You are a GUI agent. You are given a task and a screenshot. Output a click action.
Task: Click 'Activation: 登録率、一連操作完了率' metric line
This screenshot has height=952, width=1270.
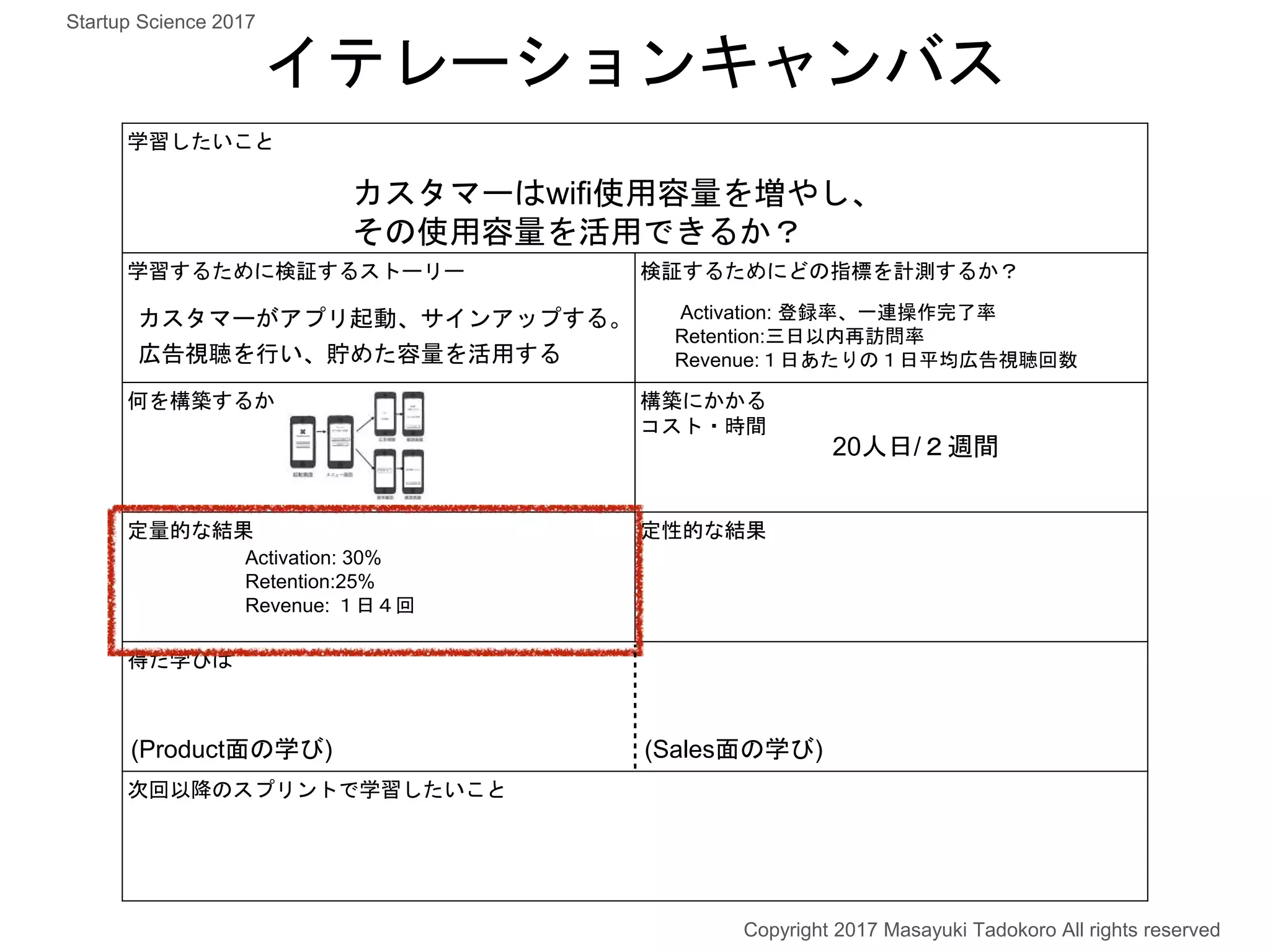click(x=838, y=312)
